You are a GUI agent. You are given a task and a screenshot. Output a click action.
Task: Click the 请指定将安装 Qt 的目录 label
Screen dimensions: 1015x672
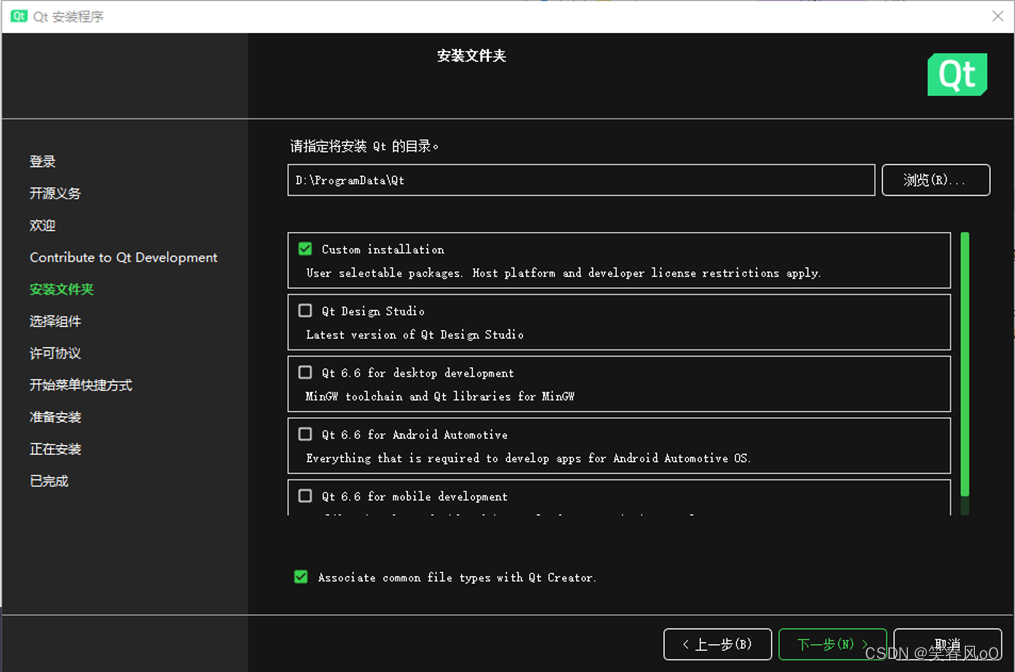point(364,146)
